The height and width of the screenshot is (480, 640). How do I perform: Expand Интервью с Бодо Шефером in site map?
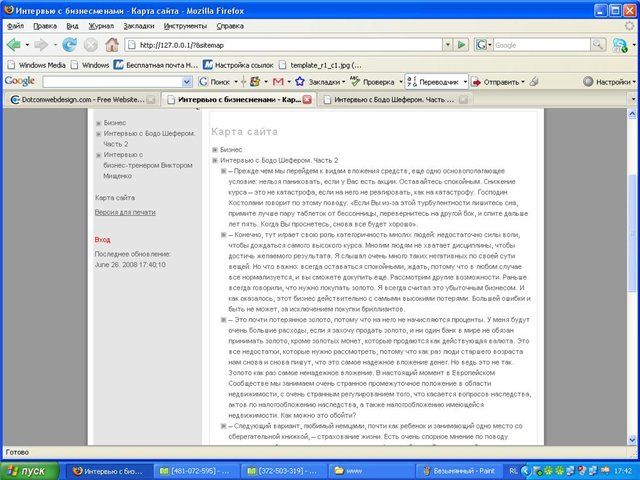pos(215,160)
